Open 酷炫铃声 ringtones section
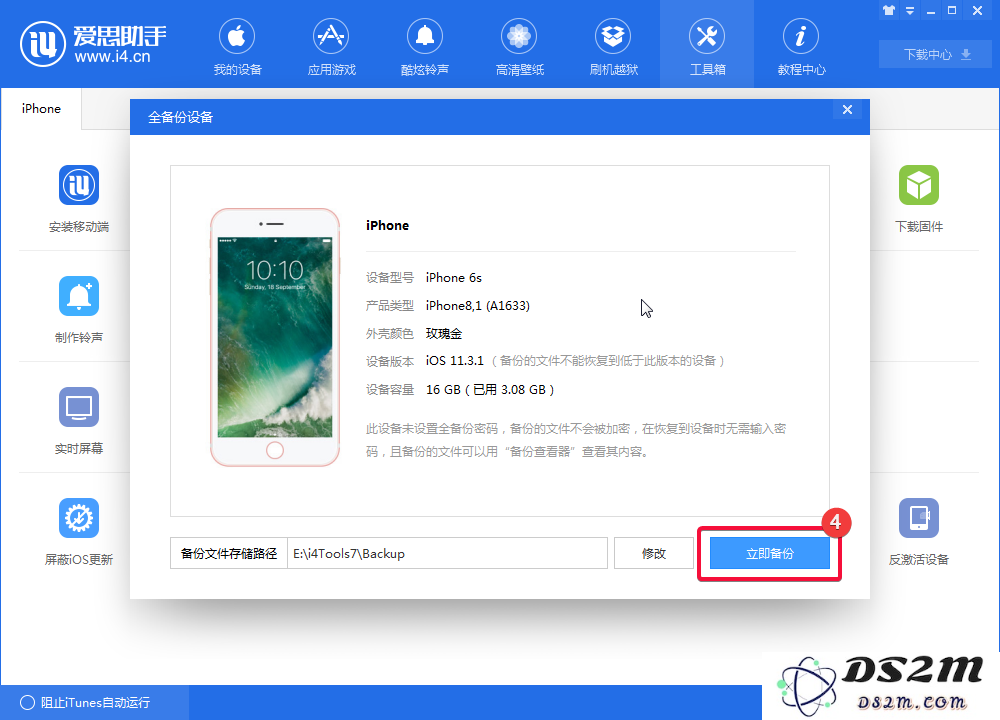1000x720 pixels. click(425, 47)
